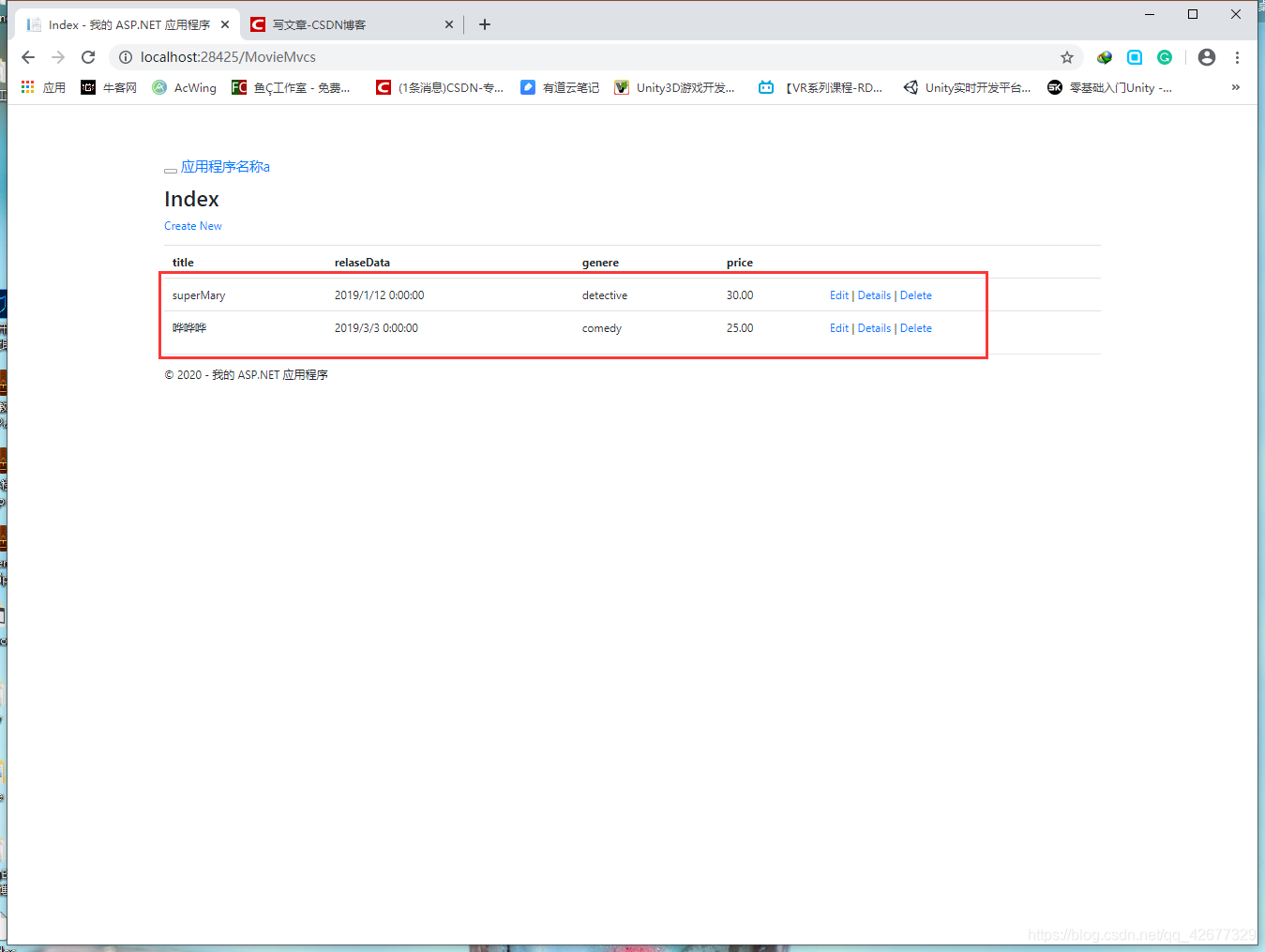Go back with the browser back arrow

(28, 57)
